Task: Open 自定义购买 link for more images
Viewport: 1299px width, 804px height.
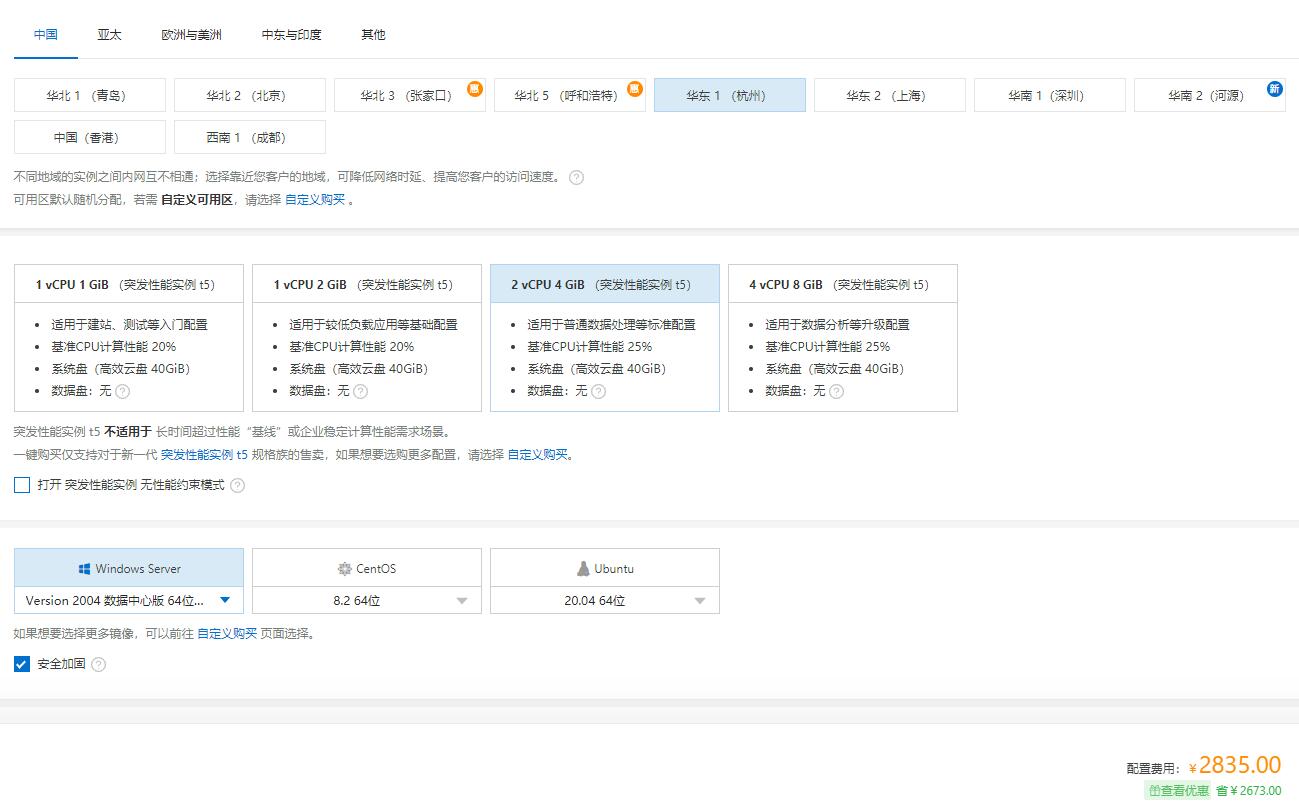Action: click(227, 633)
